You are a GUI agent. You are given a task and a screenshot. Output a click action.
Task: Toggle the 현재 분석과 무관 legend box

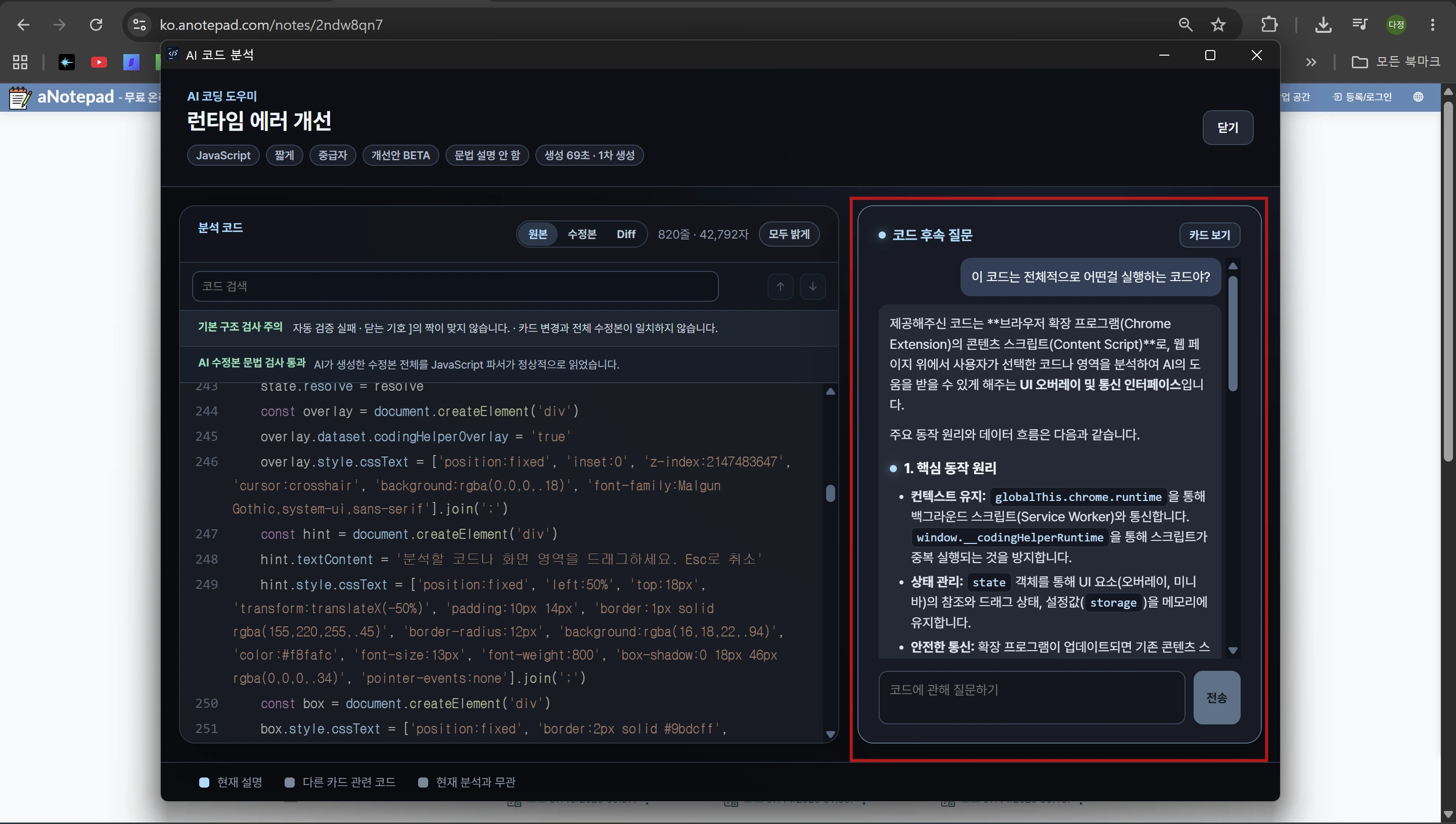[422, 782]
